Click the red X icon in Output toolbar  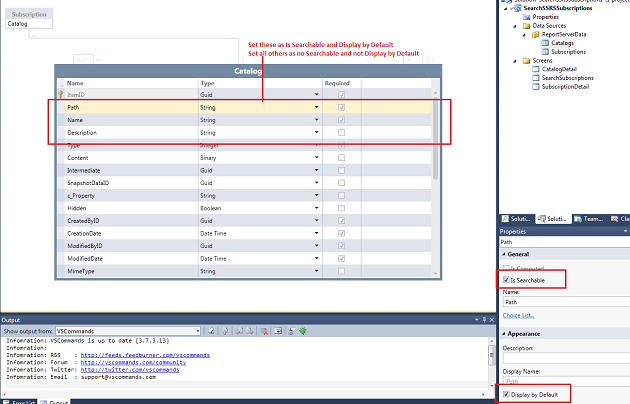[x=264, y=331]
